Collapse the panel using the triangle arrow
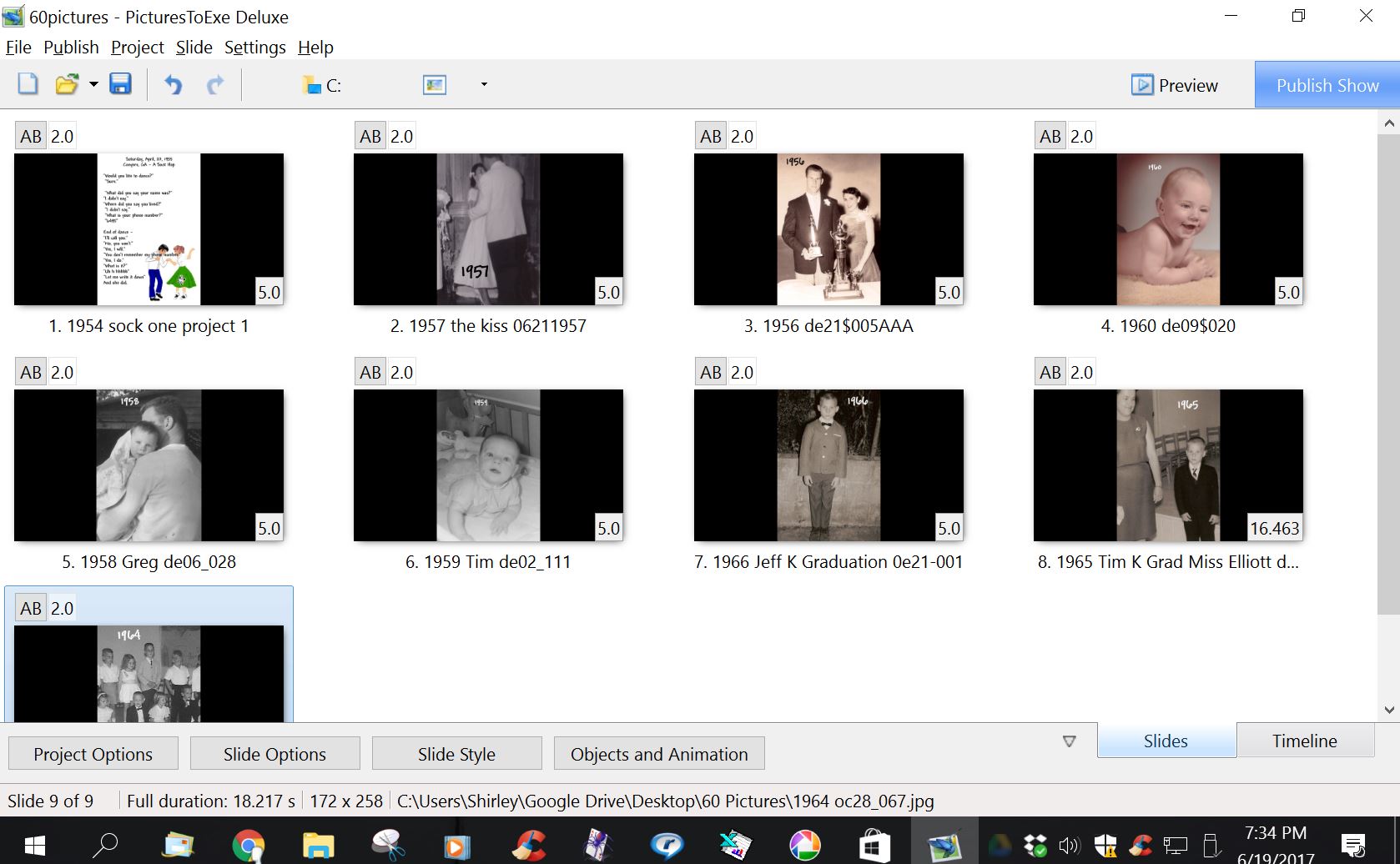The image size is (1400, 864). (1069, 741)
